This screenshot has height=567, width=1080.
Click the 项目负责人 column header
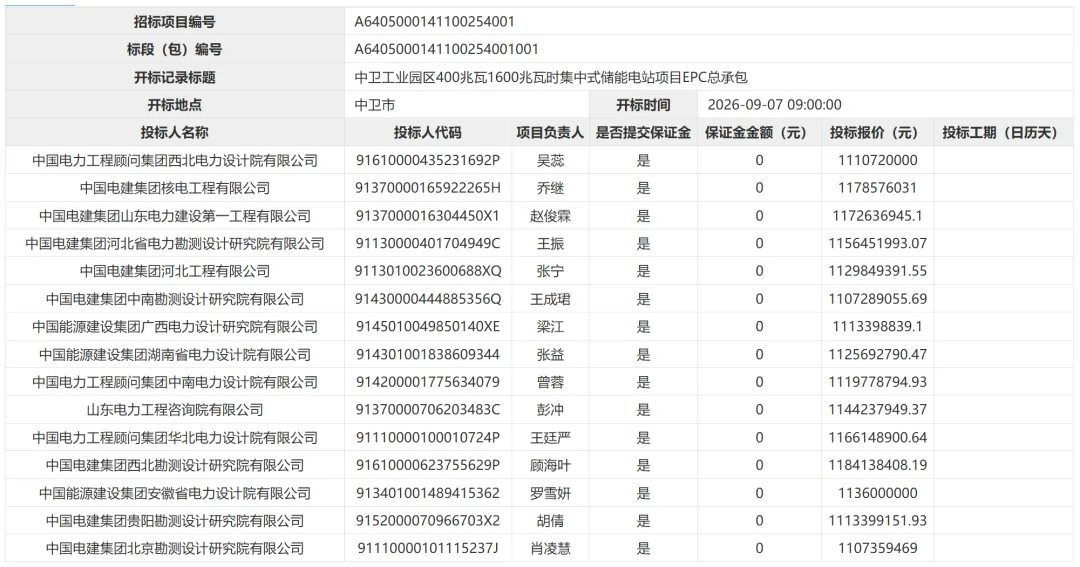click(550, 132)
